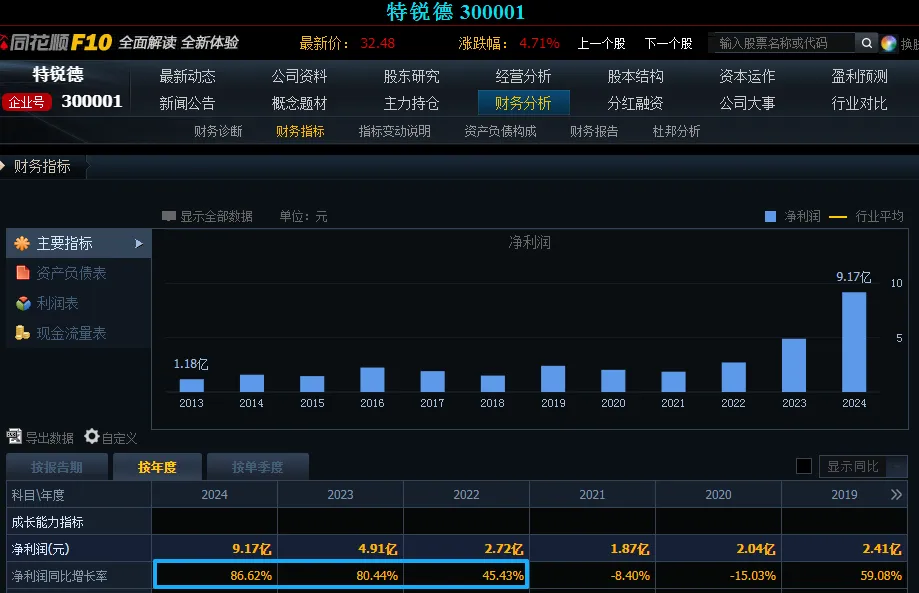Open the 经营分析 menu
The height and width of the screenshot is (593, 919).
(523, 76)
